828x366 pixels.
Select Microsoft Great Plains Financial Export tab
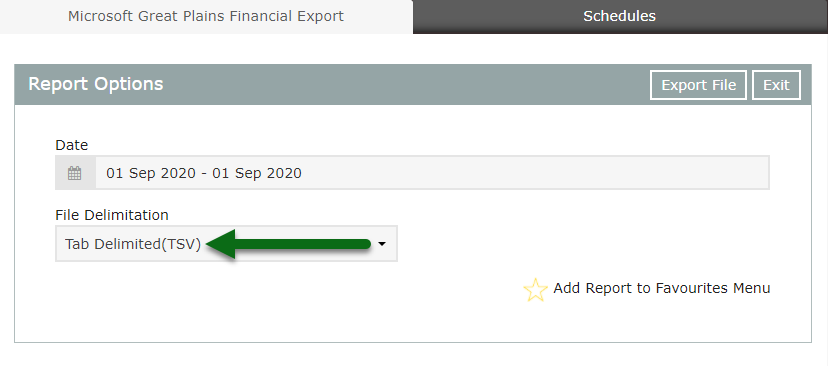[x=206, y=16]
